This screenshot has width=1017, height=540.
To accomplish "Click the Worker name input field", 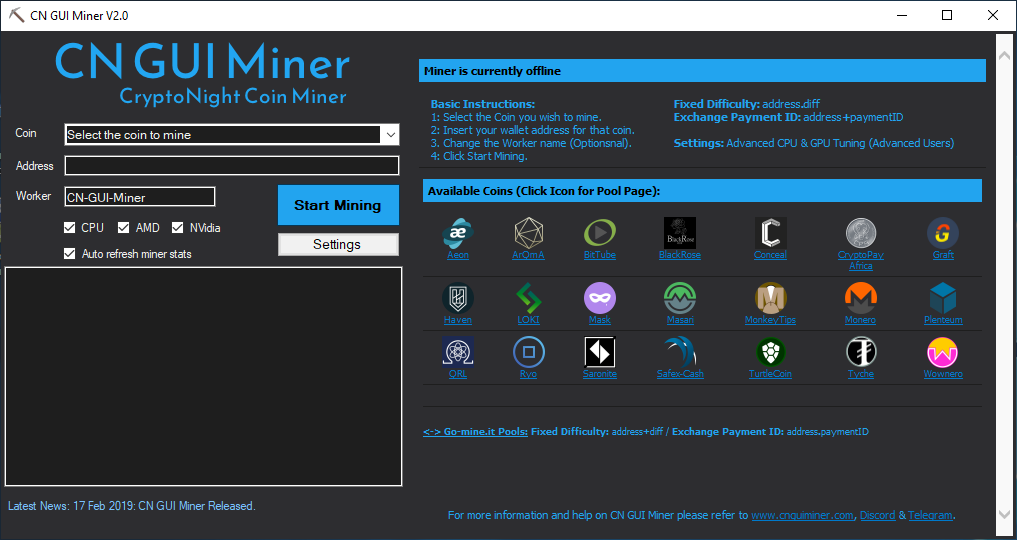I will 139,197.
